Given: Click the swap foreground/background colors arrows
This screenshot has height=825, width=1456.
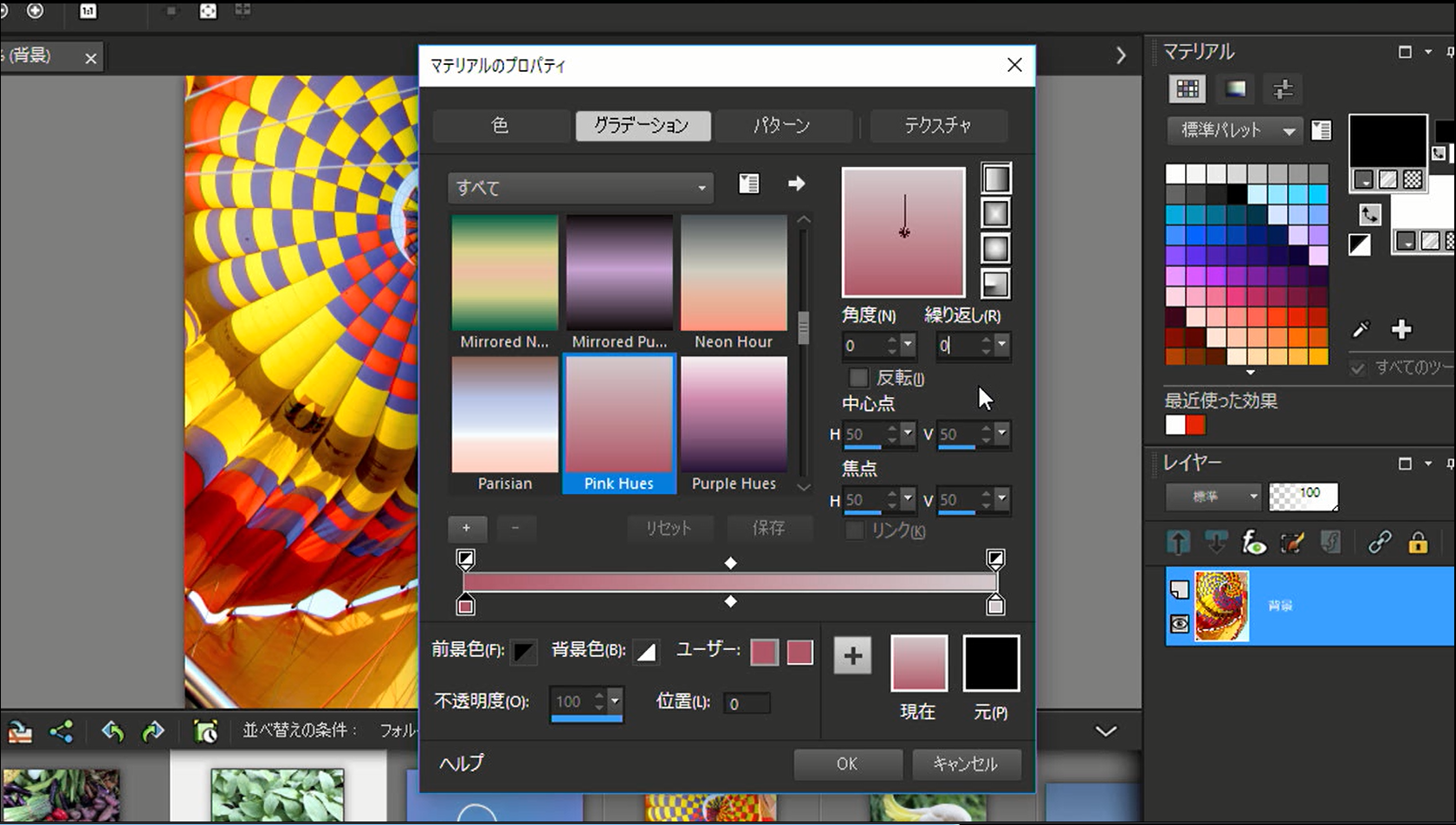Looking at the screenshot, I should point(1370,214).
